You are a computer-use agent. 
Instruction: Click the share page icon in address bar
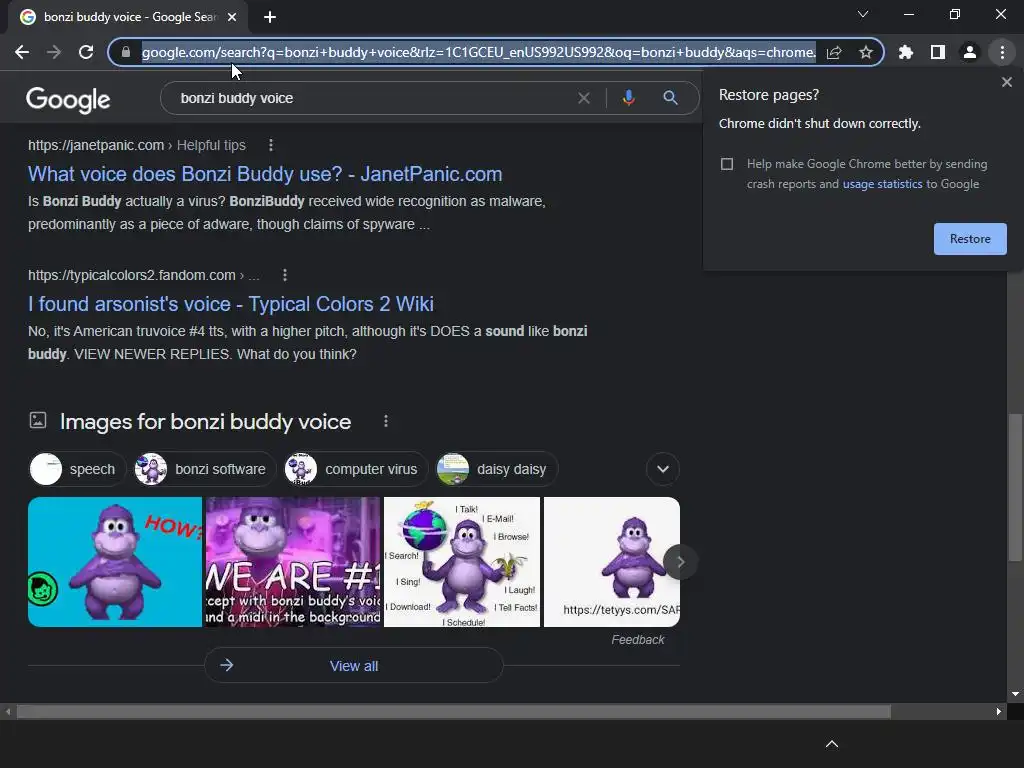pos(834,52)
